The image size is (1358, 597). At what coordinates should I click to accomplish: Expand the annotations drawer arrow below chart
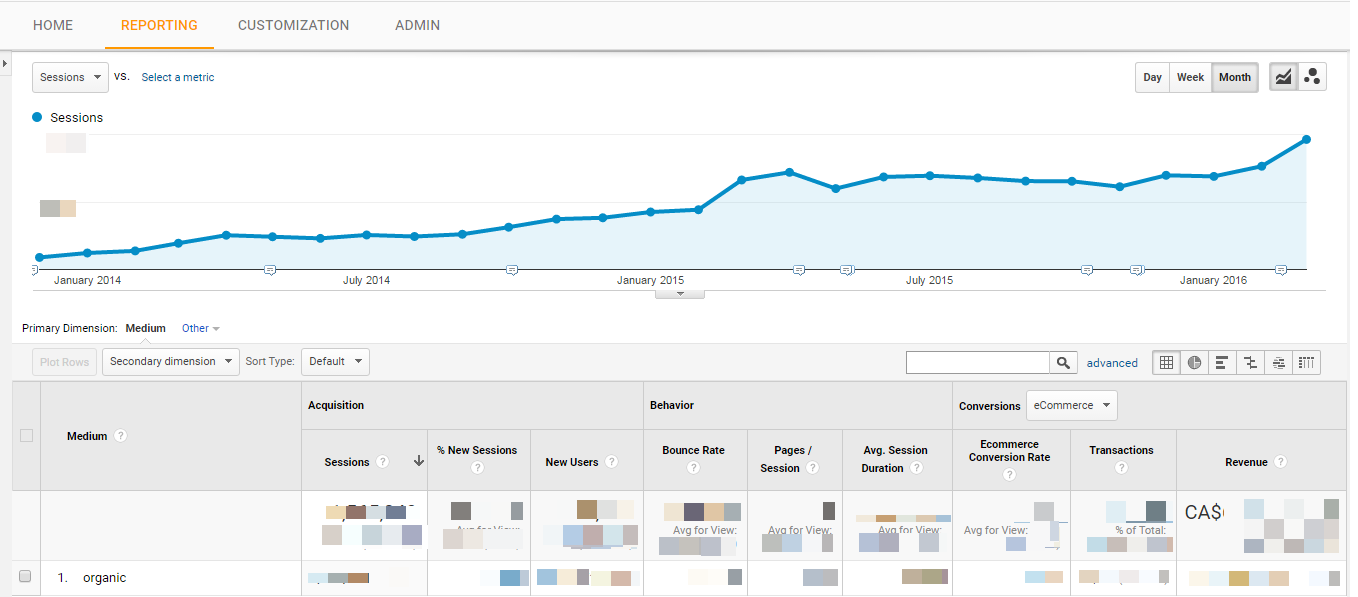[x=680, y=294]
